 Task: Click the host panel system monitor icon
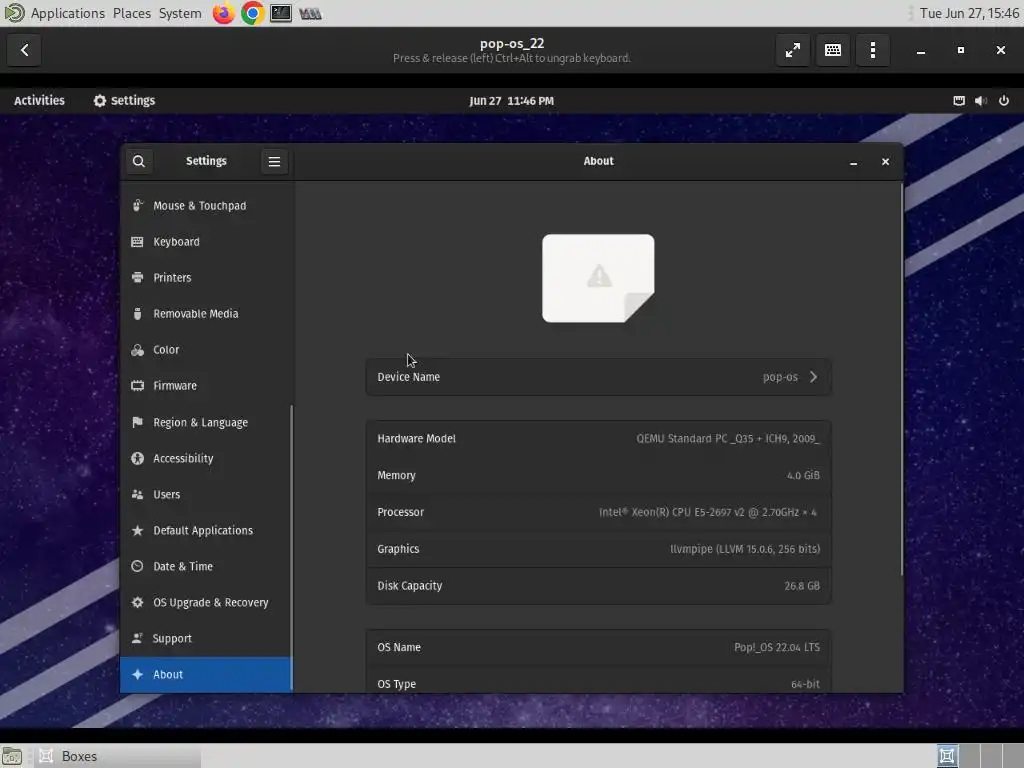pyautogui.click(x=310, y=13)
